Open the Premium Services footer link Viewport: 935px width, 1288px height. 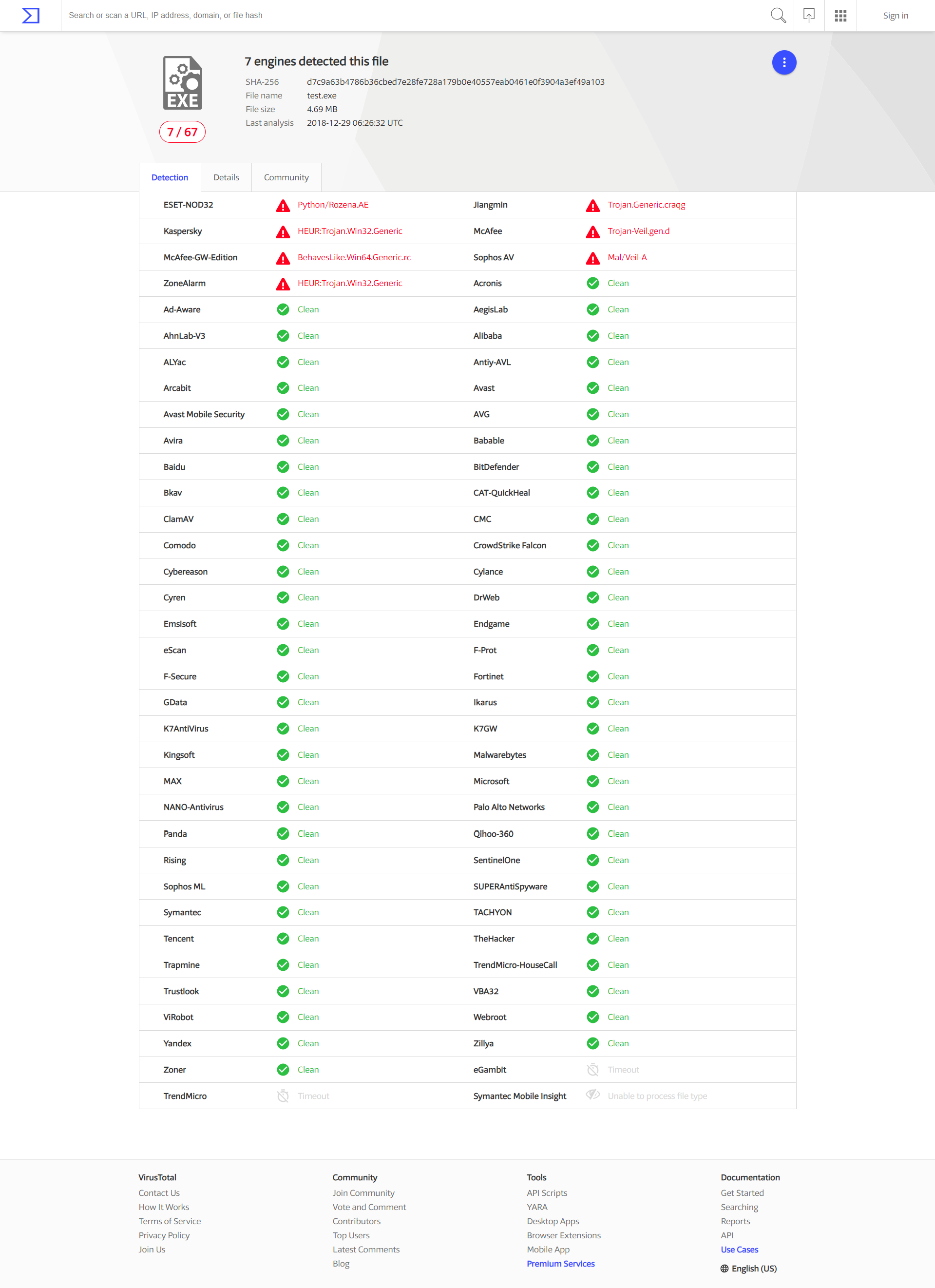560,1264
